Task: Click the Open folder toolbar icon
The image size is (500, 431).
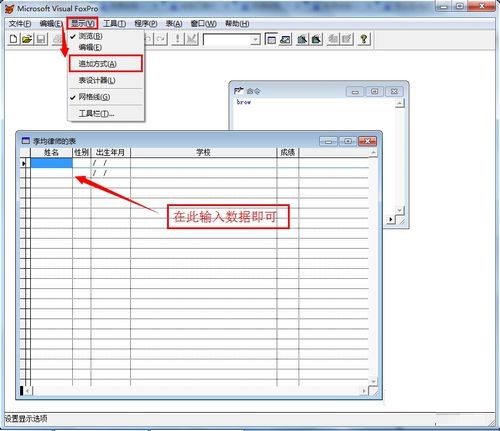Action: click(x=27, y=39)
